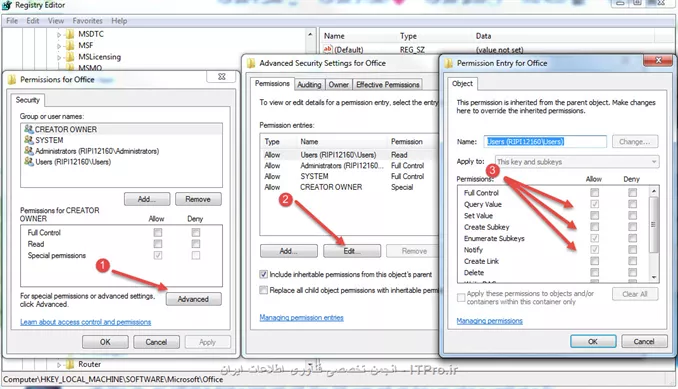Click the Router folder icon in tree
Screen dimensions: 678x389
[70, 364]
